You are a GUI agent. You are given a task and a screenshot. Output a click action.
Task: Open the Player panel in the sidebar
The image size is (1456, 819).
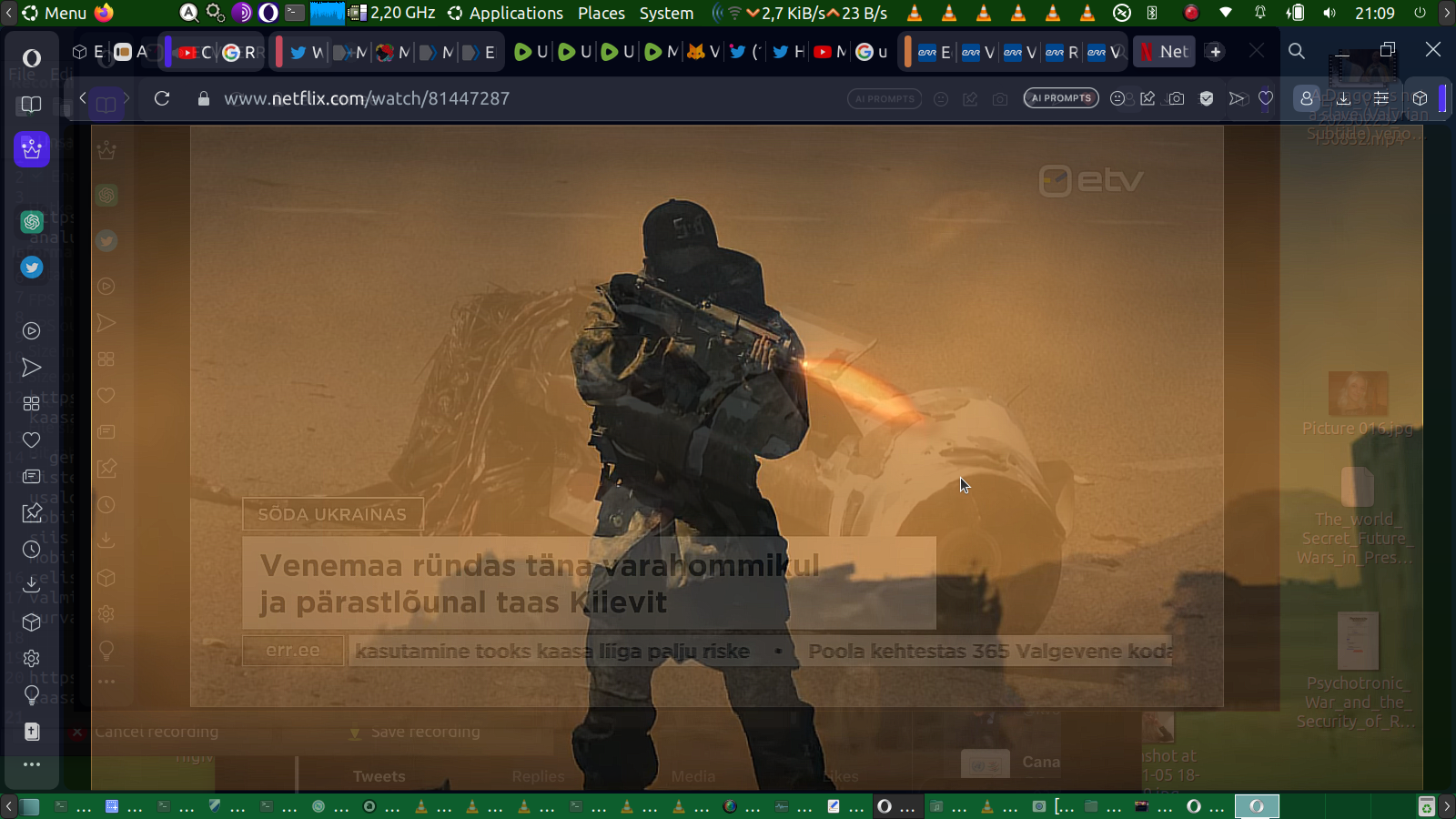pos(31,331)
